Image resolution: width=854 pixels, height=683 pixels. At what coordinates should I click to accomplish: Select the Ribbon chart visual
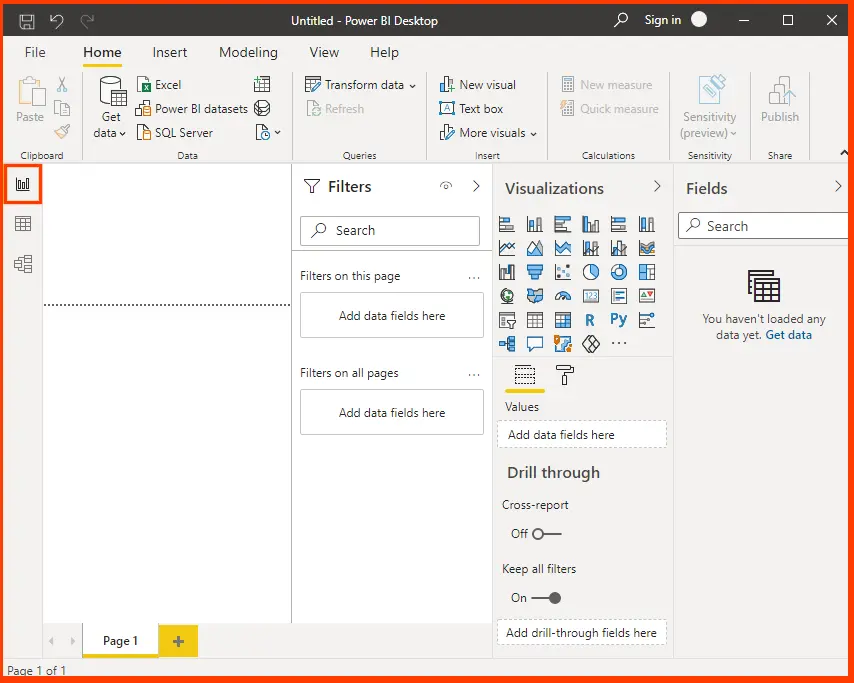[x=647, y=248]
